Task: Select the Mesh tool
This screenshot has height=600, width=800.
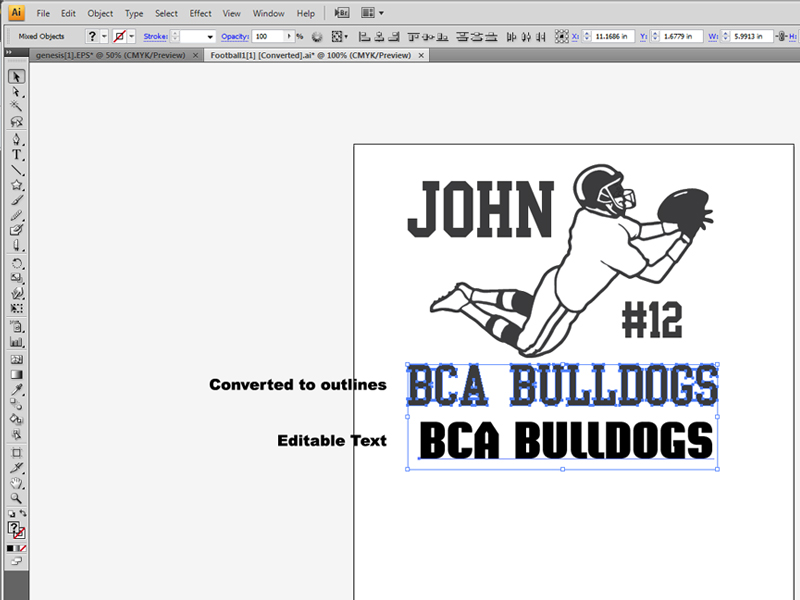Action: point(16,359)
